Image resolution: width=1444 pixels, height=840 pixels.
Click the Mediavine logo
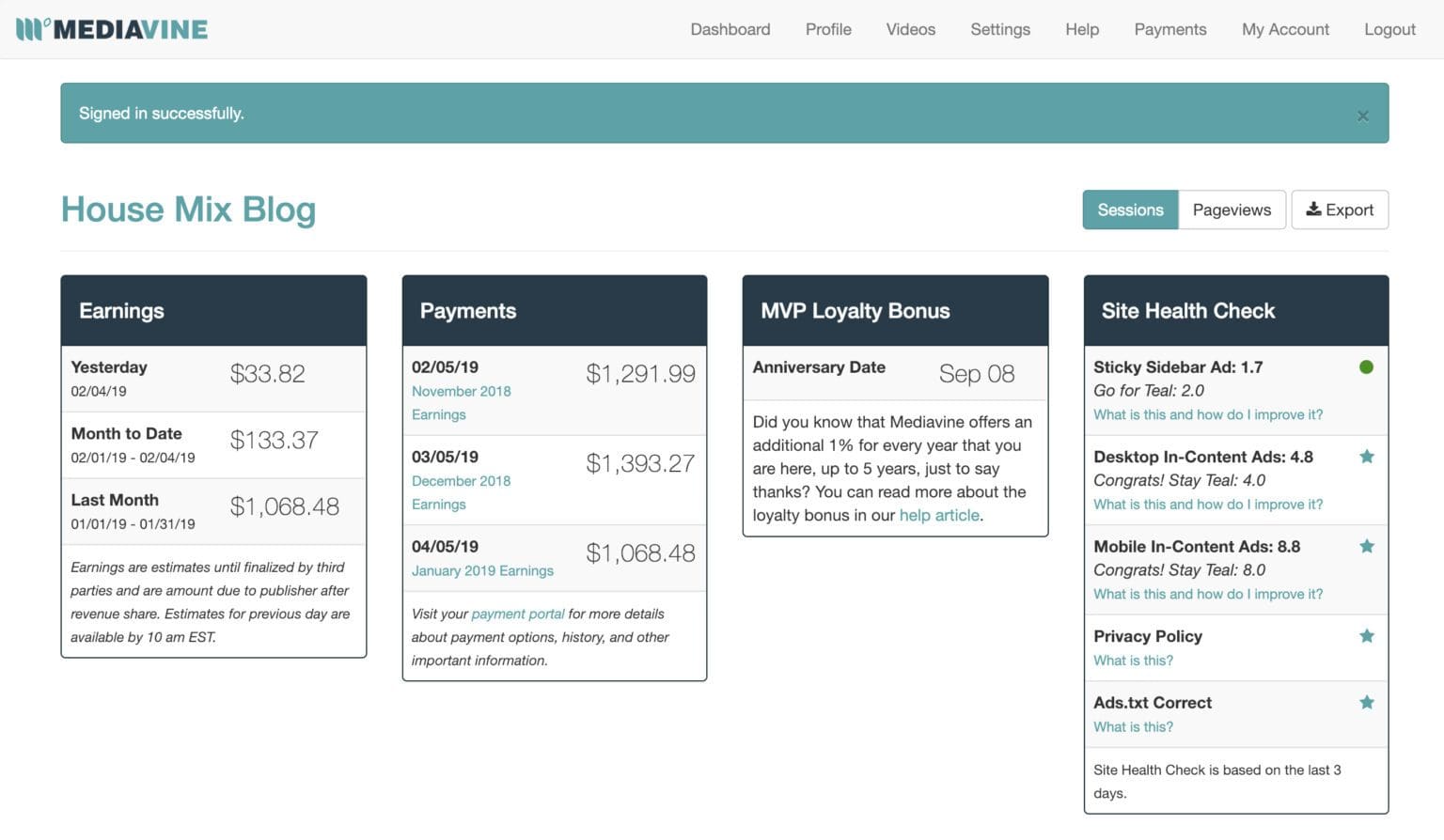click(x=112, y=29)
